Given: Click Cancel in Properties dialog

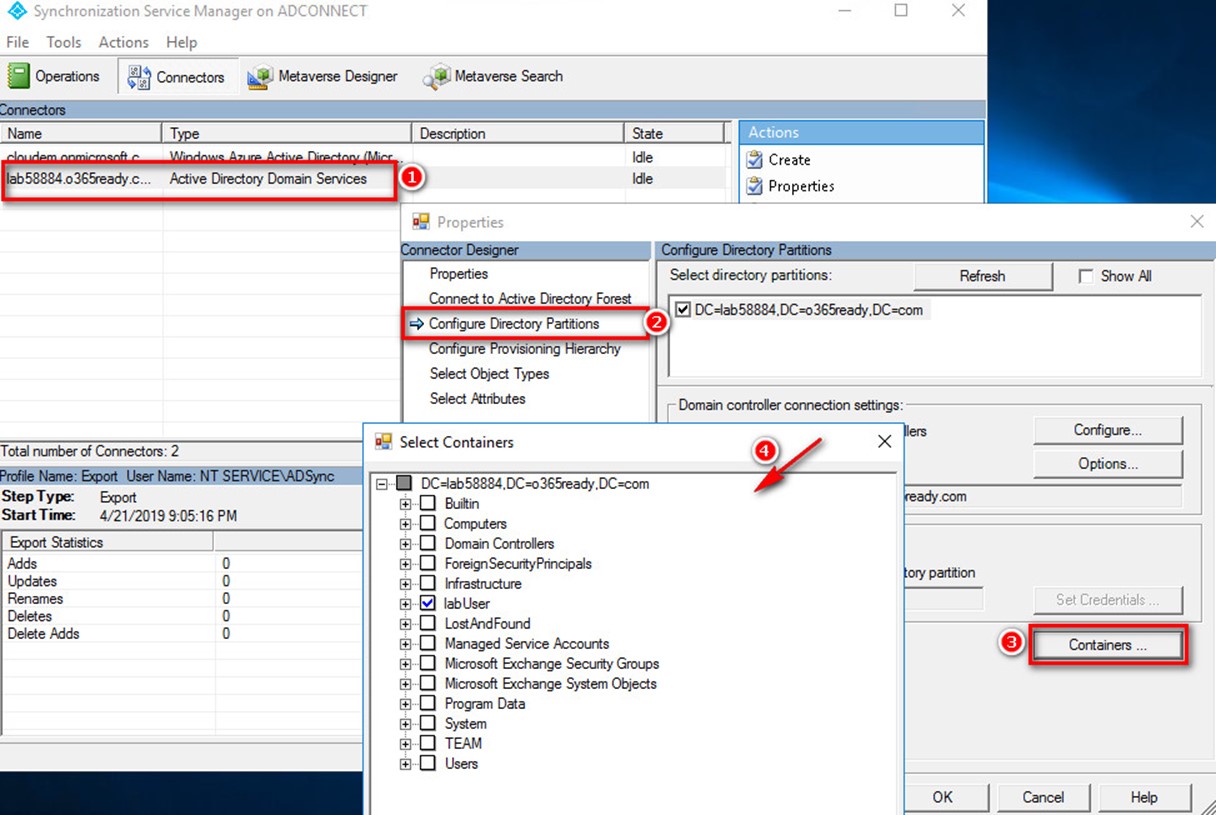Looking at the screenshot, I should 1043,797.
